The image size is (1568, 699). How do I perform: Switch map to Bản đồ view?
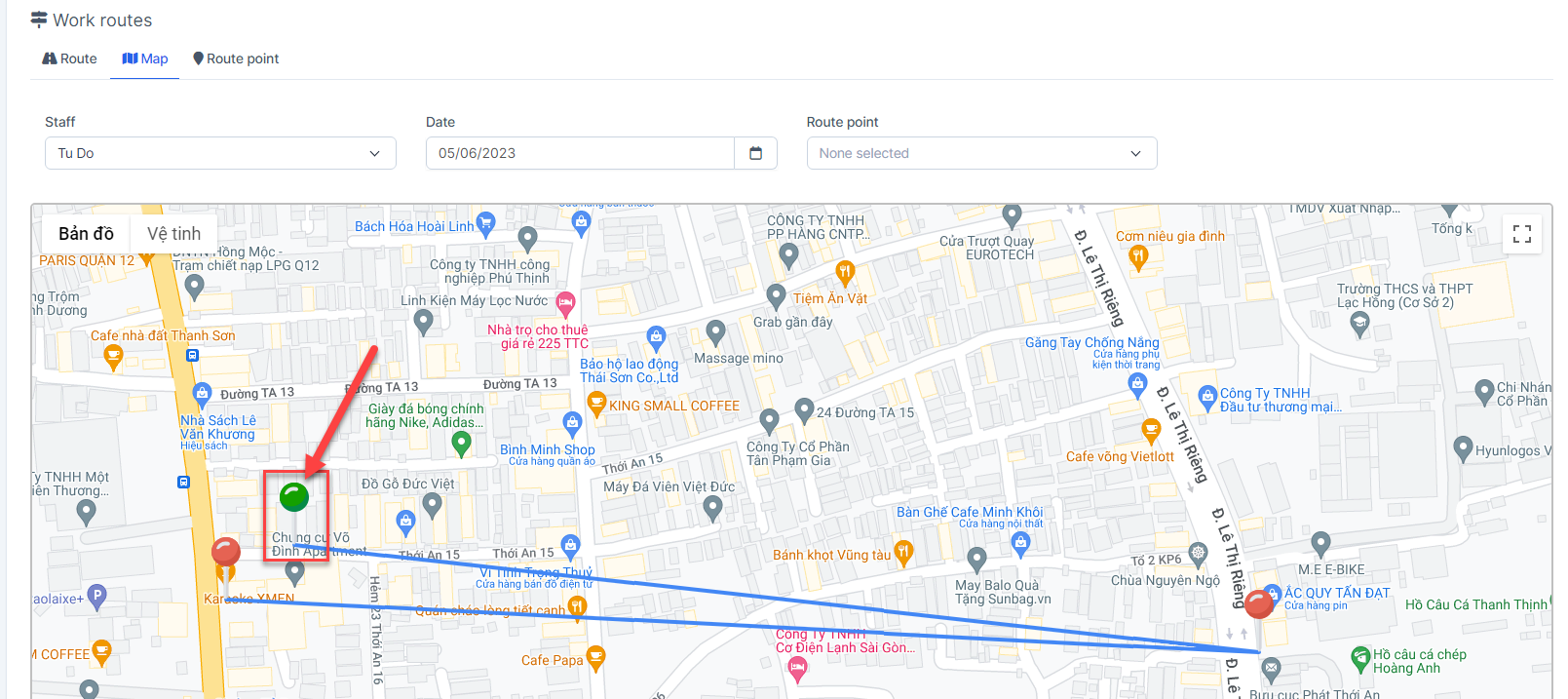pyautogui.click(x=86, y=234)
